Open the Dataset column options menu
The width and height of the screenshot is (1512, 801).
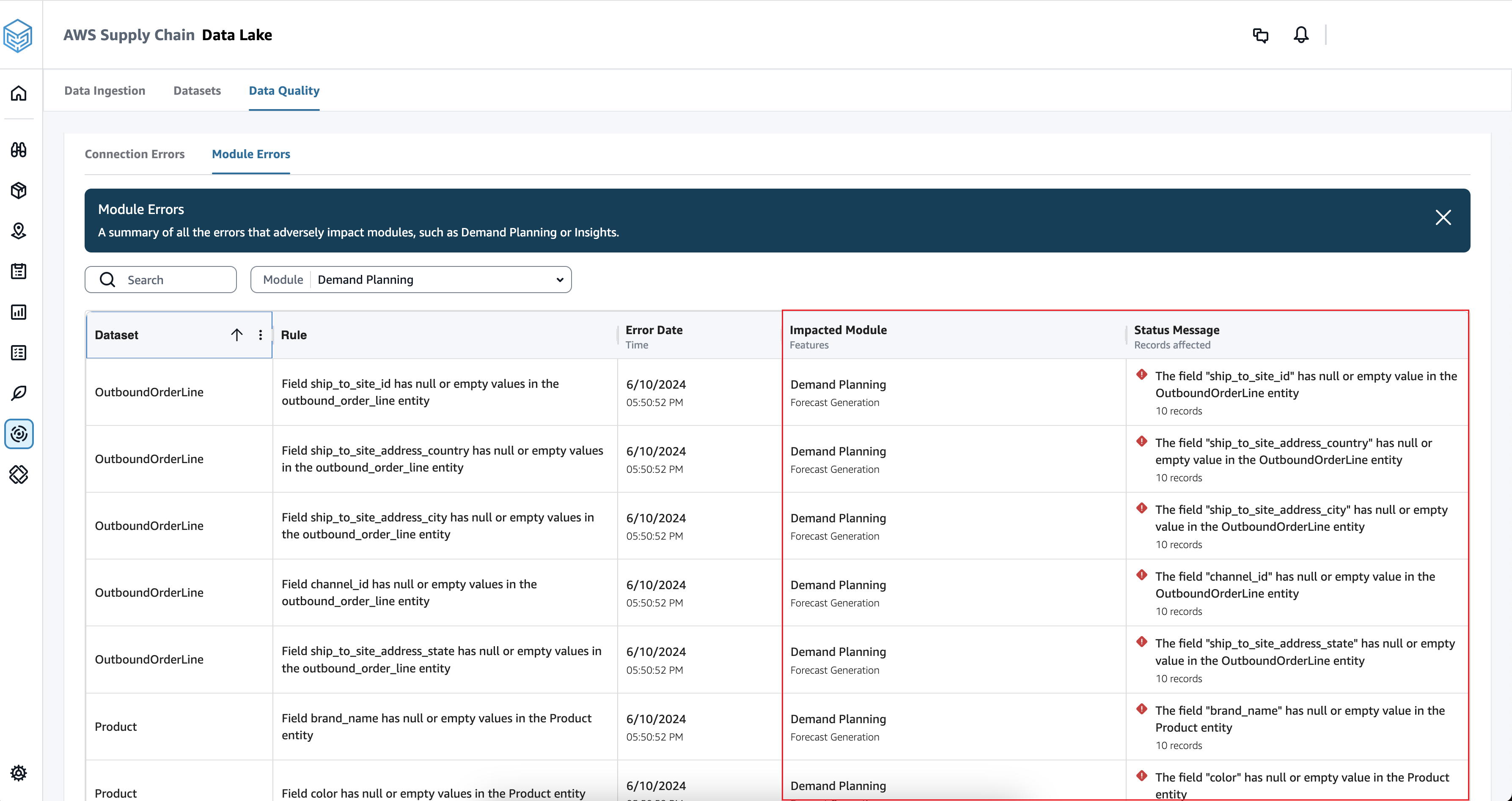(x=261, y=335)
